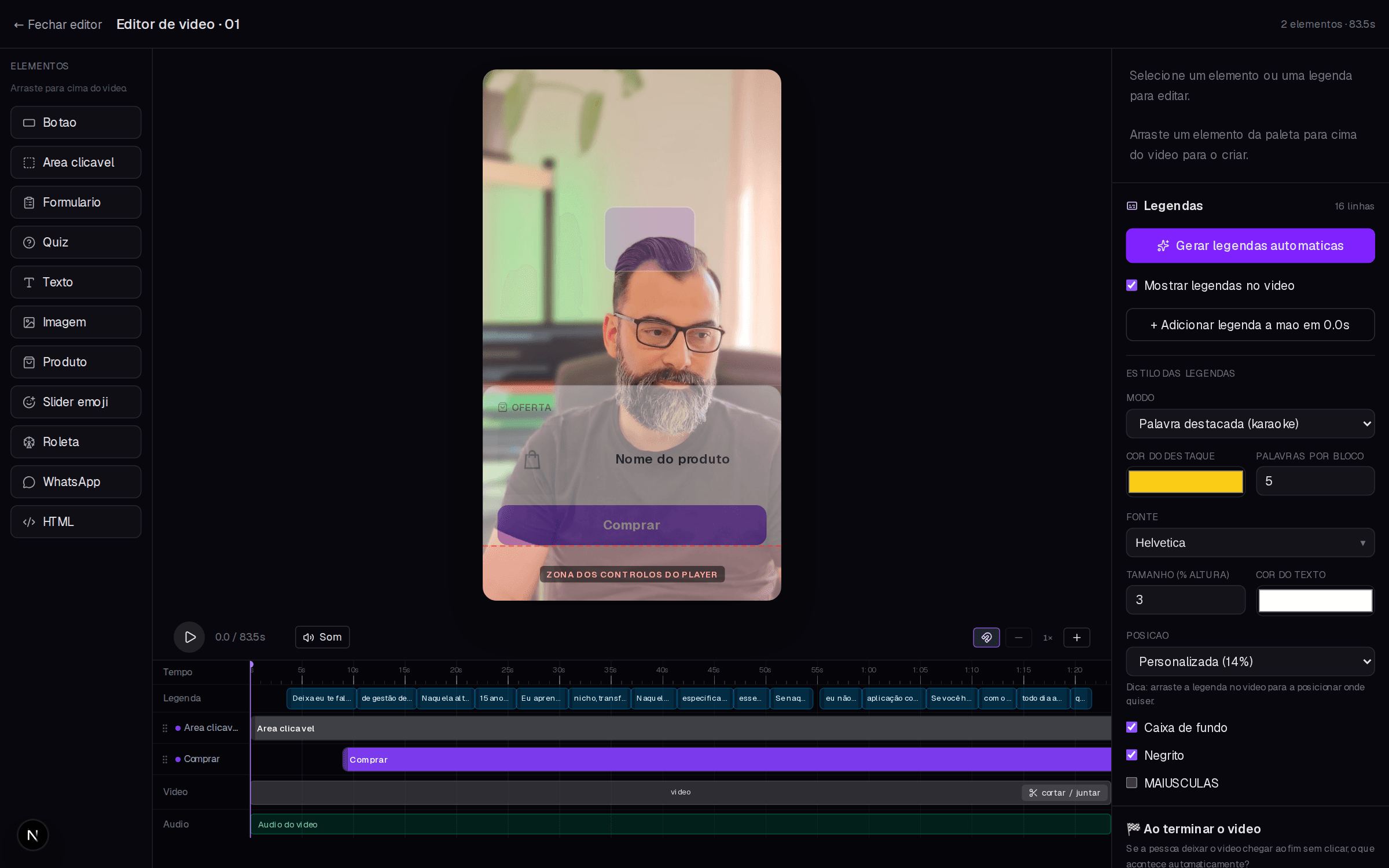This screenshot has width=1389, height=868.
Task: Play the video preview
Action: pyautogui.click(x=189, y=637)
